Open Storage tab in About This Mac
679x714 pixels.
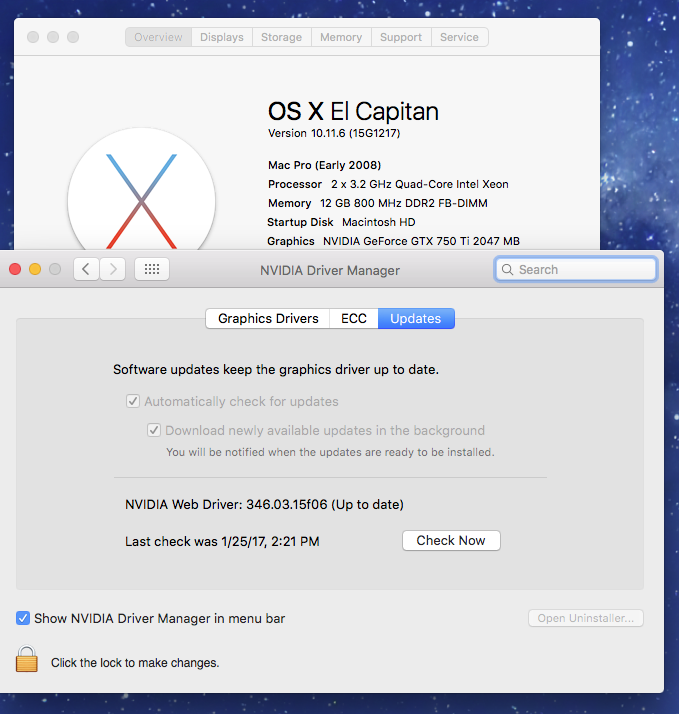point(281,37)
